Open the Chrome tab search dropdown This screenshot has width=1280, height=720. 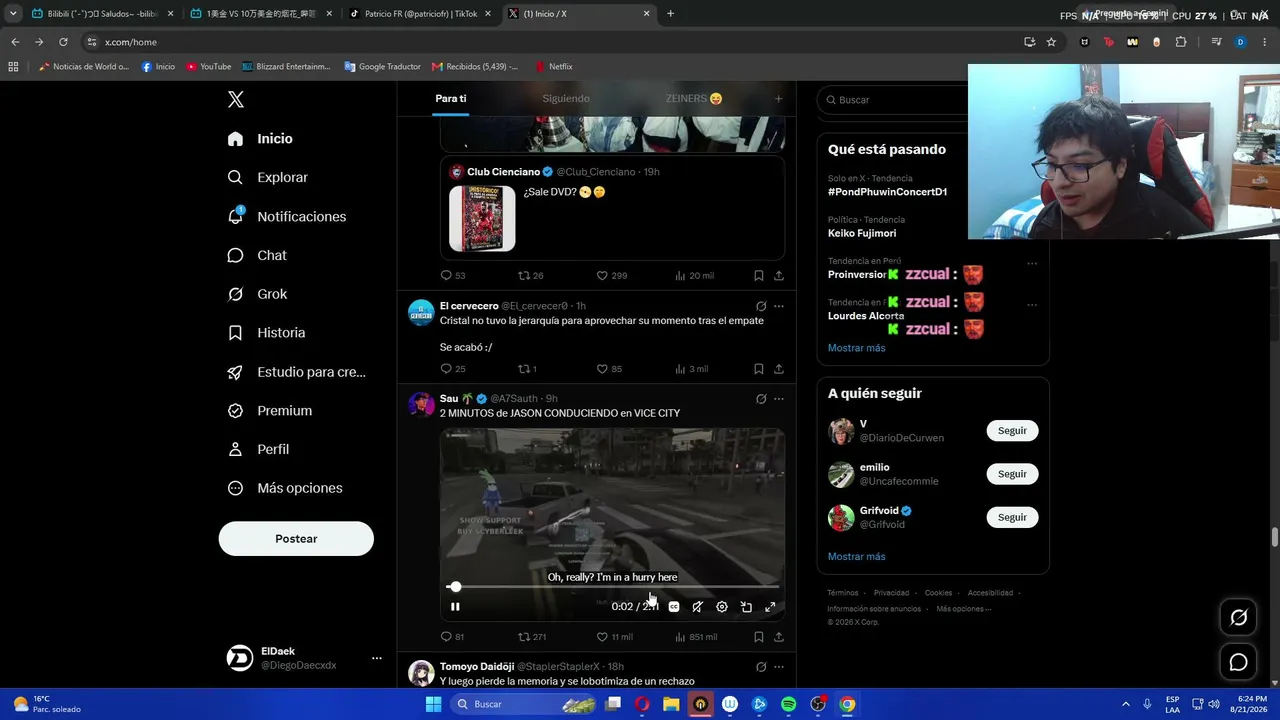coord(13,14)
